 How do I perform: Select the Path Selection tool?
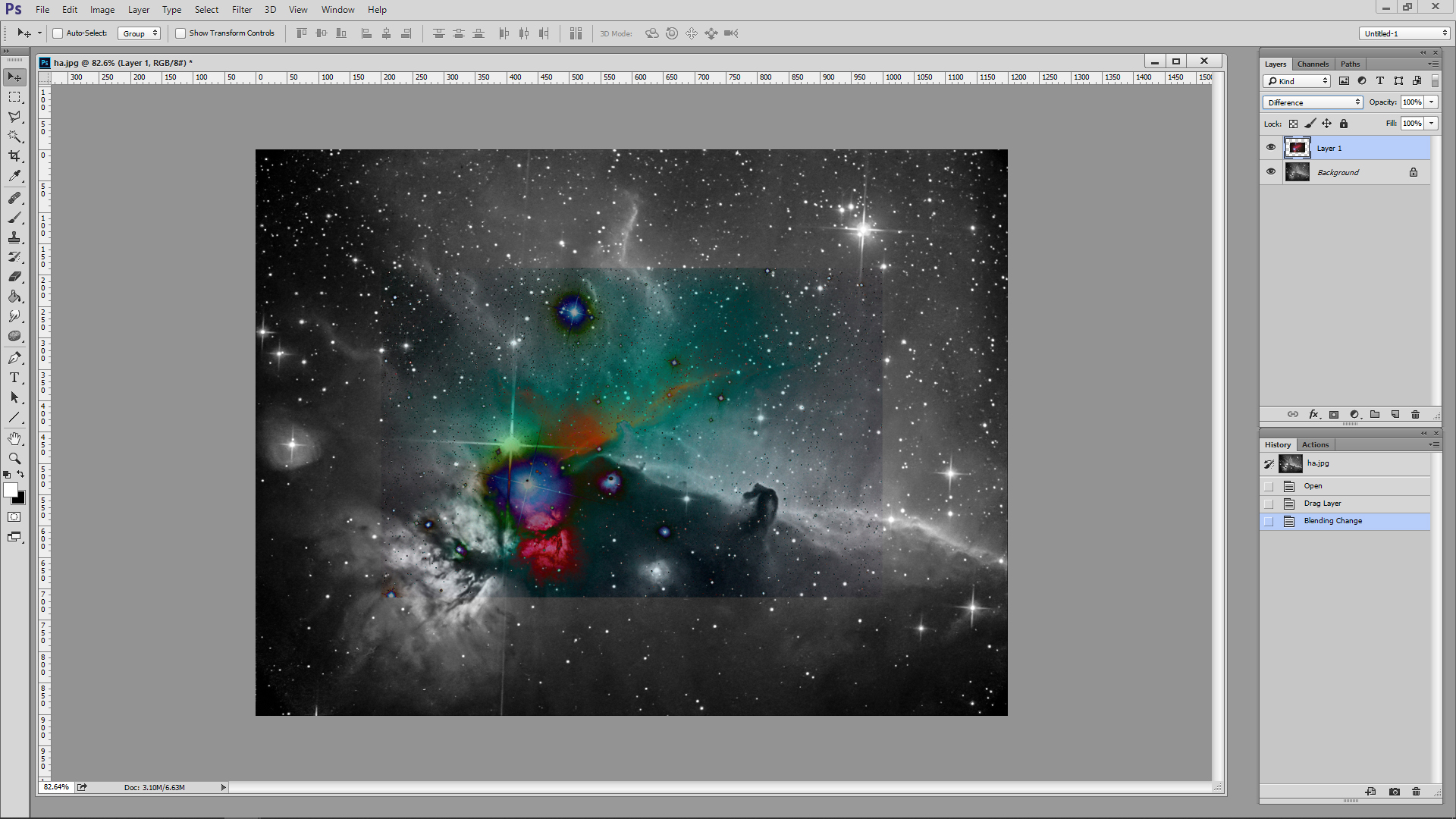pos(14,397)
